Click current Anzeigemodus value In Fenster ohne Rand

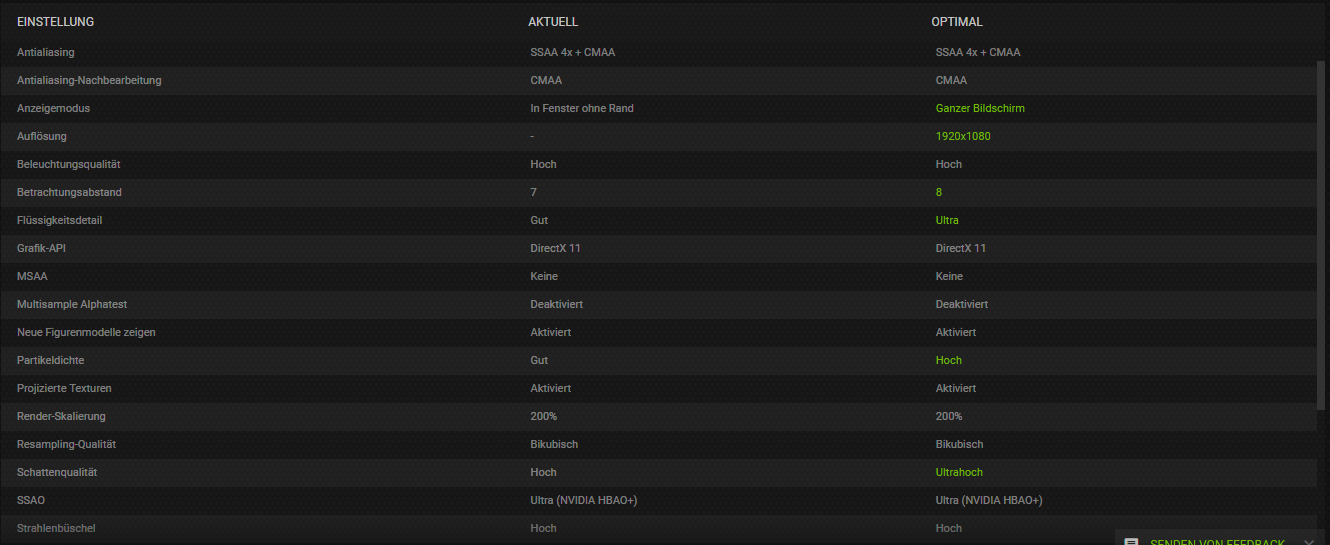(582, 108)
